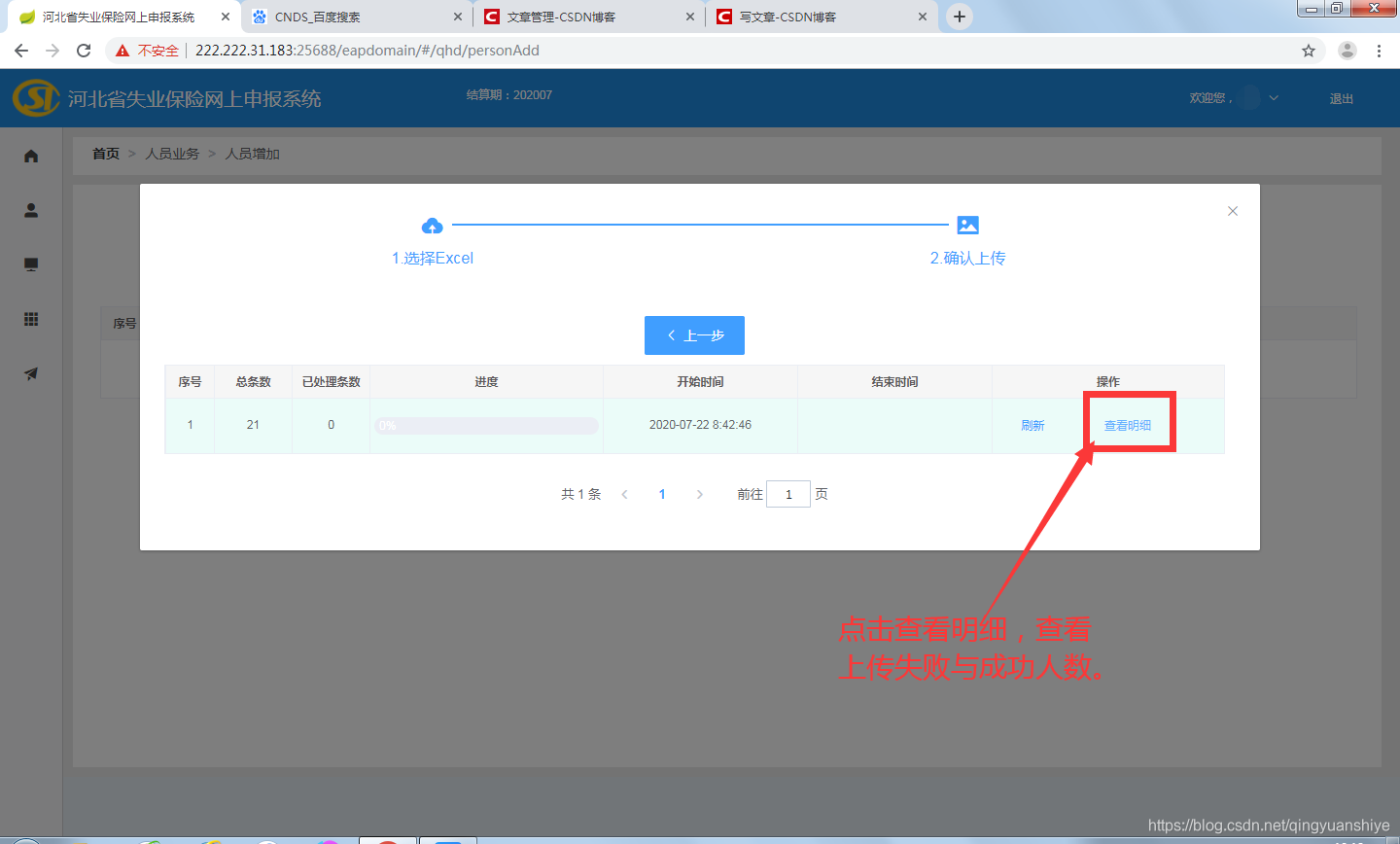This screenshot has height=844, width=1400.
Task: Click the 结束时间 column header
Action: point(894,382)
